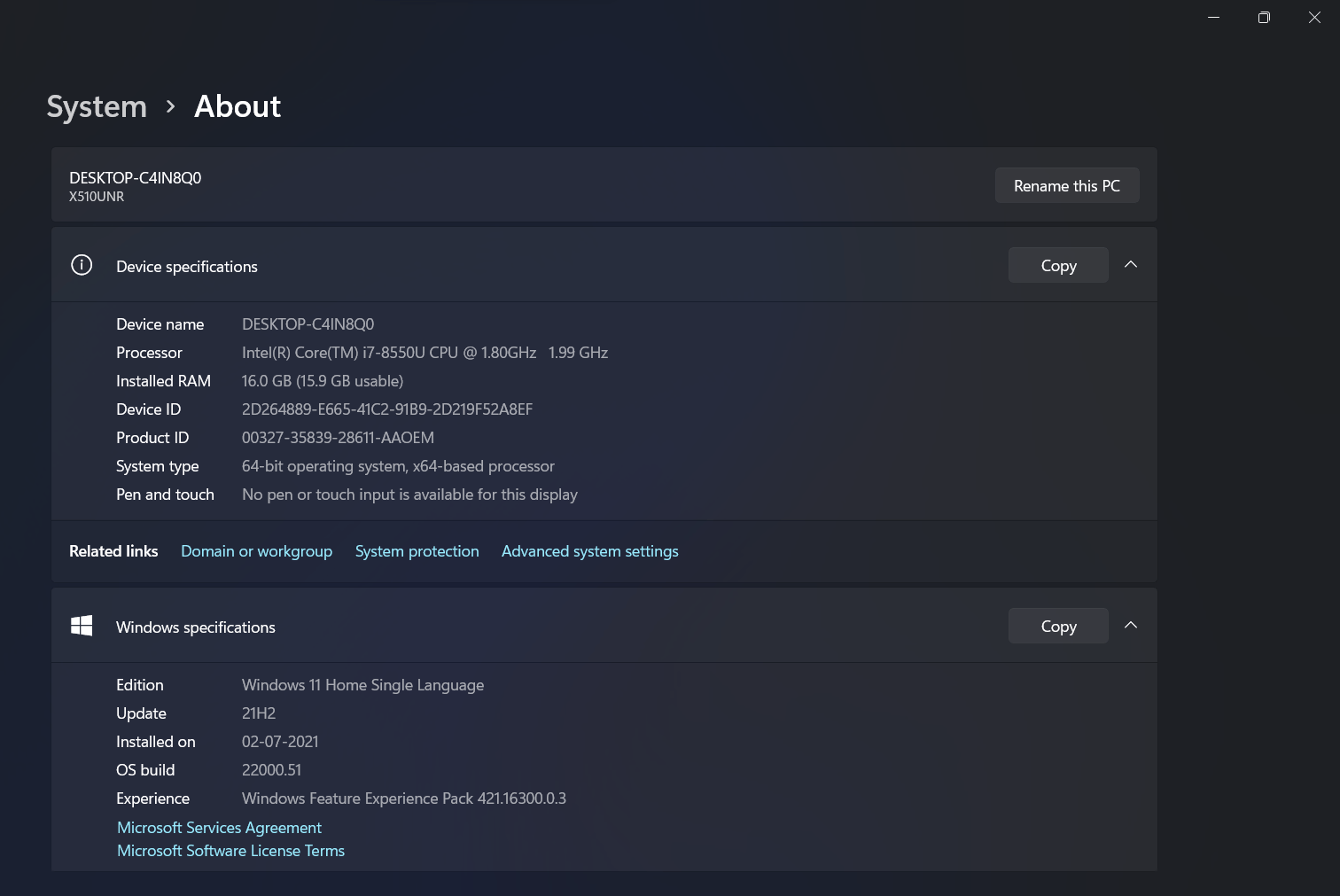Go back to System breadcrumb
Screen dimensions: 1340x896
click(97, 106)
